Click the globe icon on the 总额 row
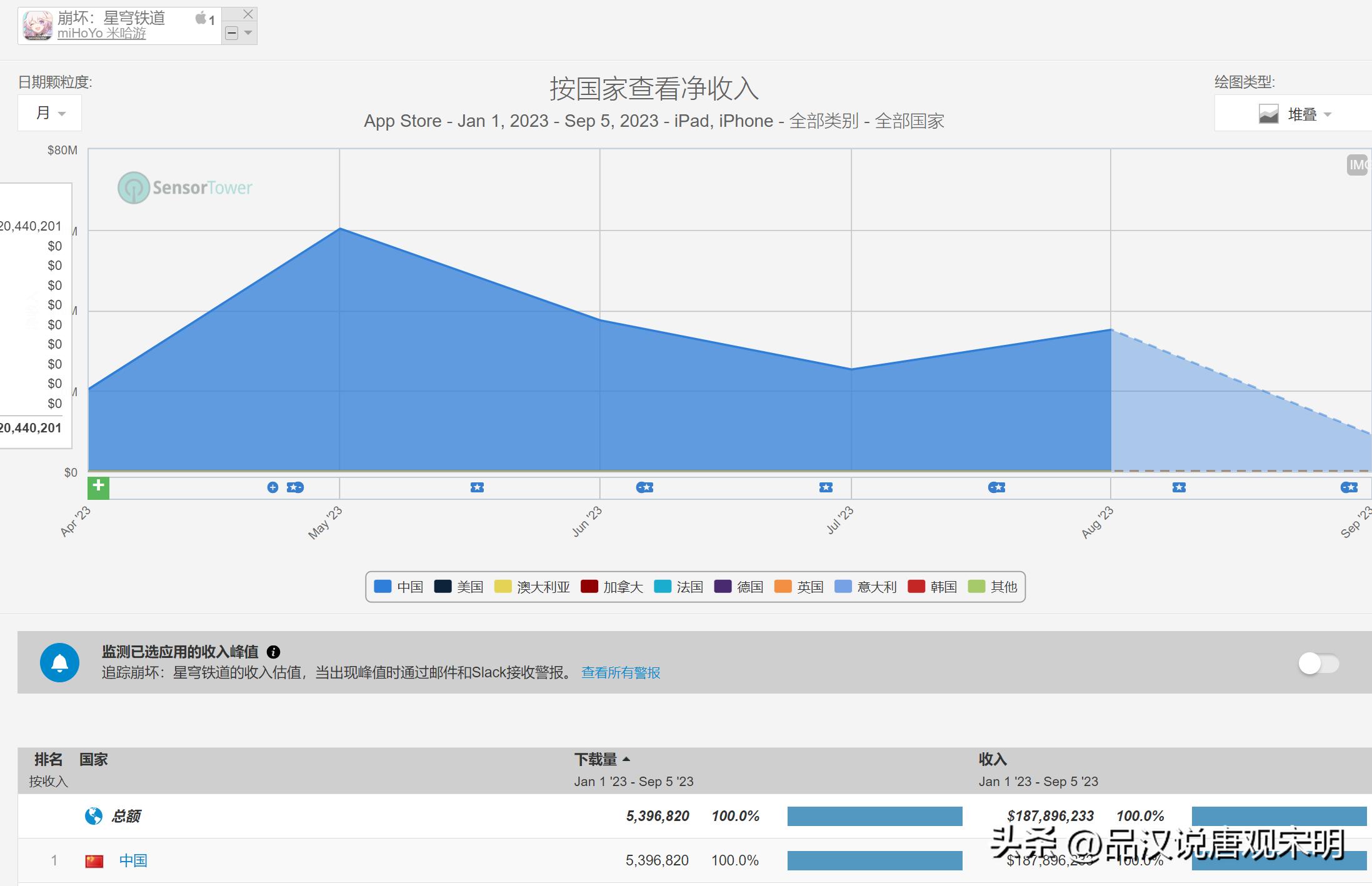The height and width of the screenshot is (886, 1372). [93, 815]
